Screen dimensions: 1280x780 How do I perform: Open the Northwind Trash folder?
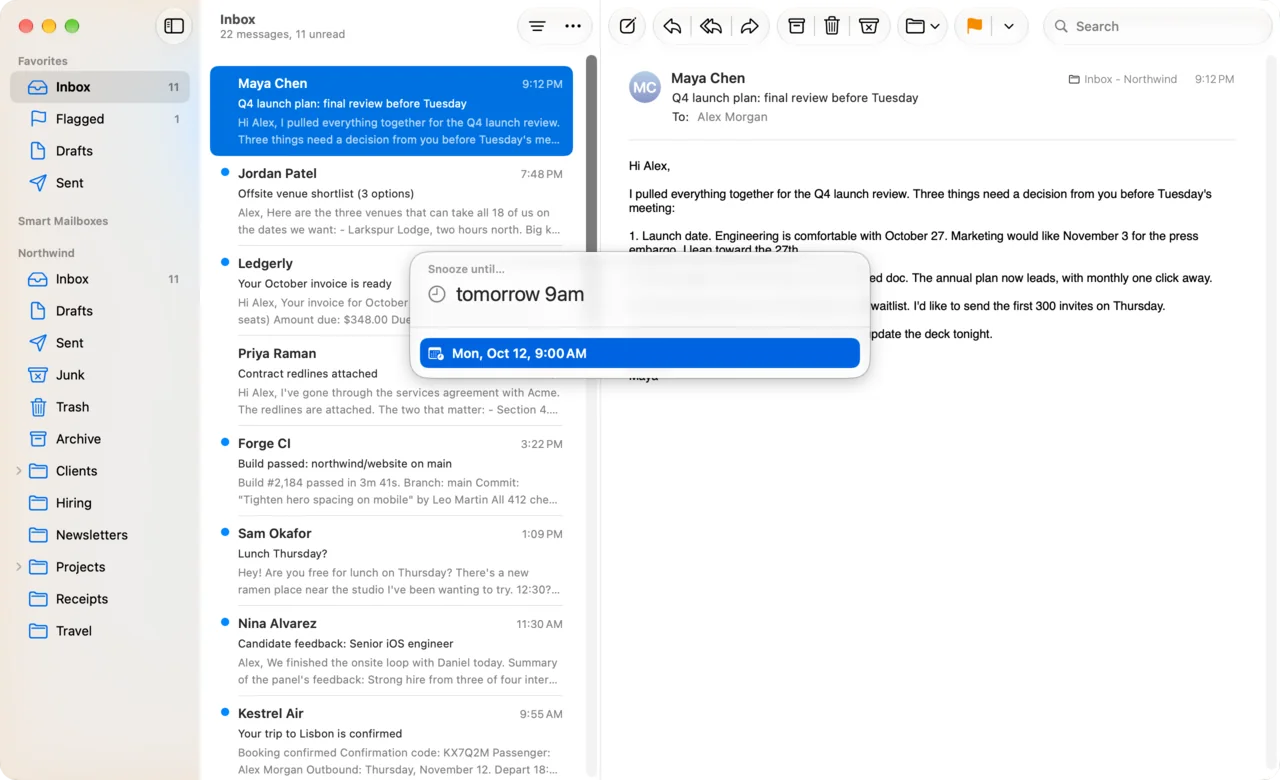click(100, 407)
